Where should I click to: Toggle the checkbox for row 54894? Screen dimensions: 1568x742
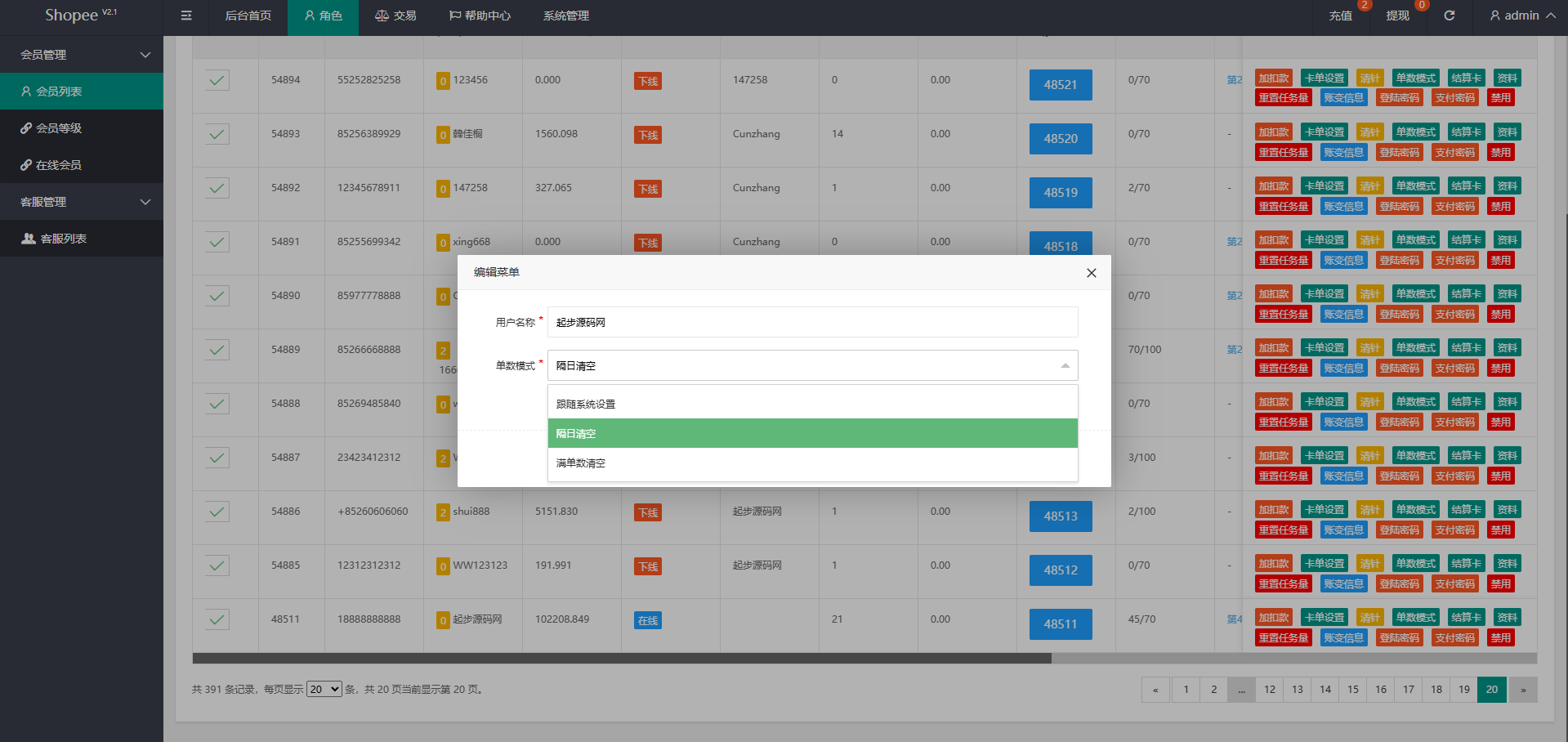pyautogui.click(x=217, y=80)
